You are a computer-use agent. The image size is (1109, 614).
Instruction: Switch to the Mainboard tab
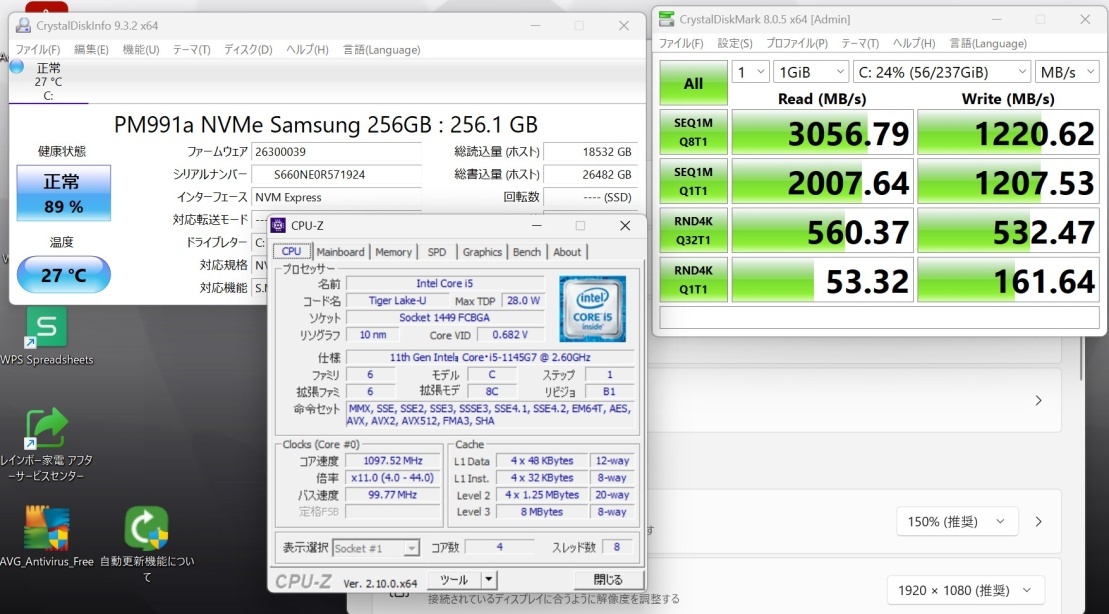(x=341, y=252)
